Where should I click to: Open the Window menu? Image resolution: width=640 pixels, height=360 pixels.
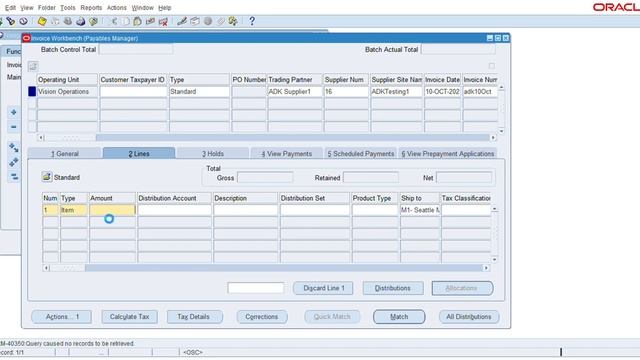pyautogui.click(x=142, y=8)
